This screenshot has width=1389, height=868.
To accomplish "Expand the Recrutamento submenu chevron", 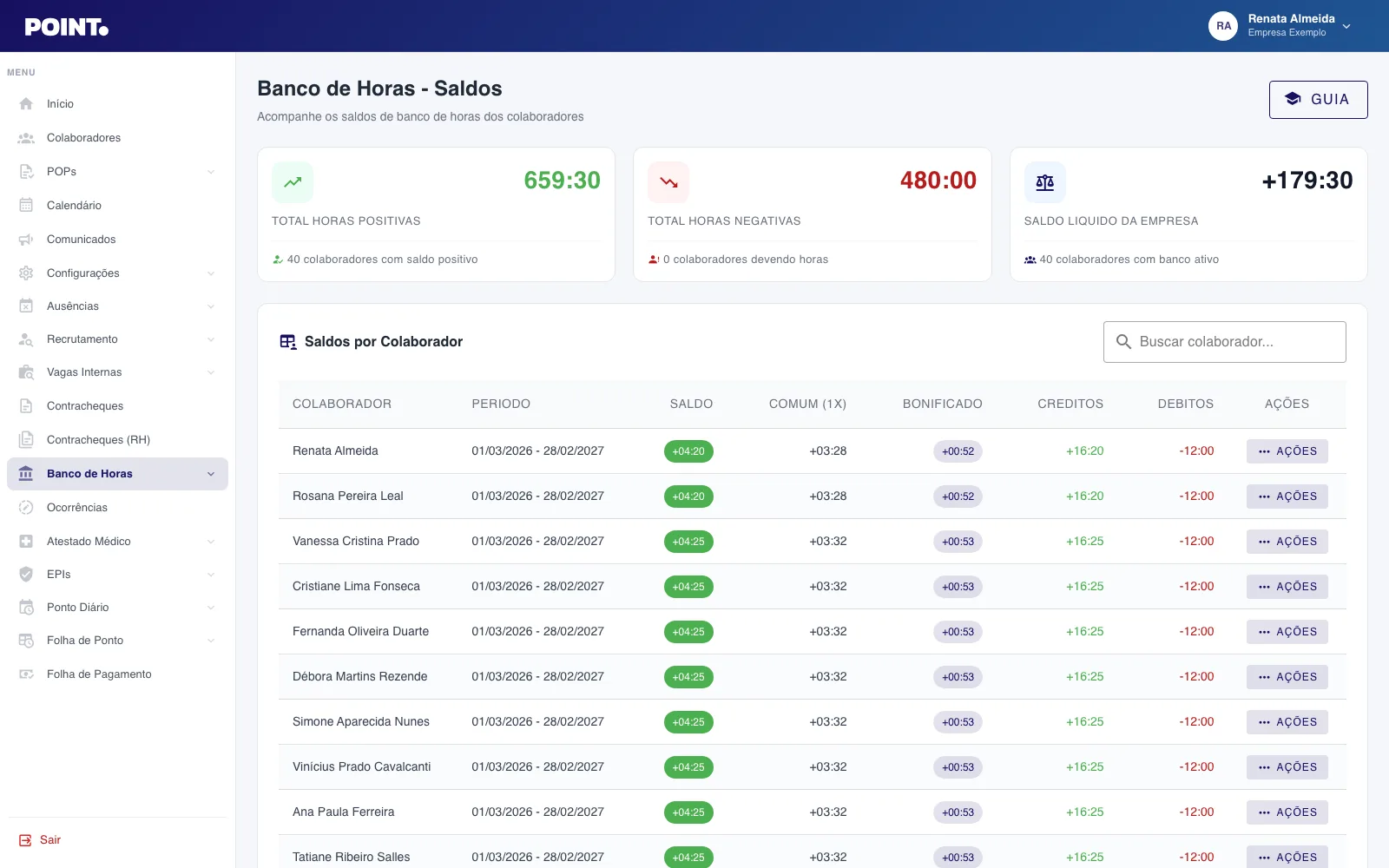I will [211, 339].
